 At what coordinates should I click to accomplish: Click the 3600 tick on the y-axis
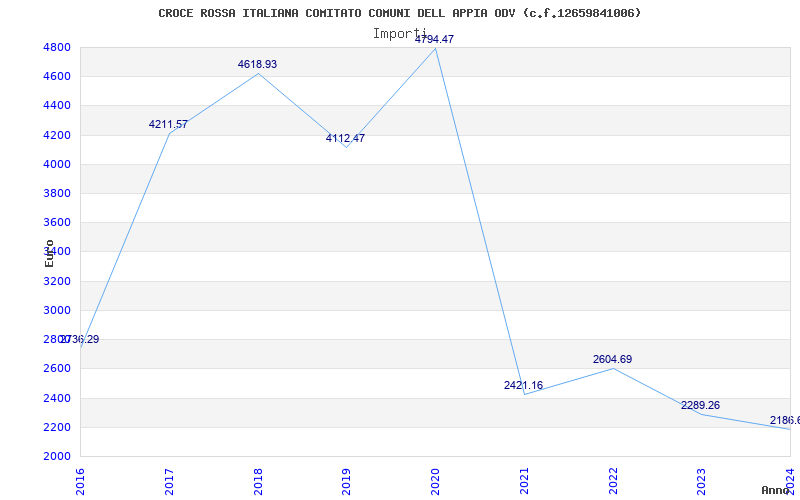[x=57, y=222]
